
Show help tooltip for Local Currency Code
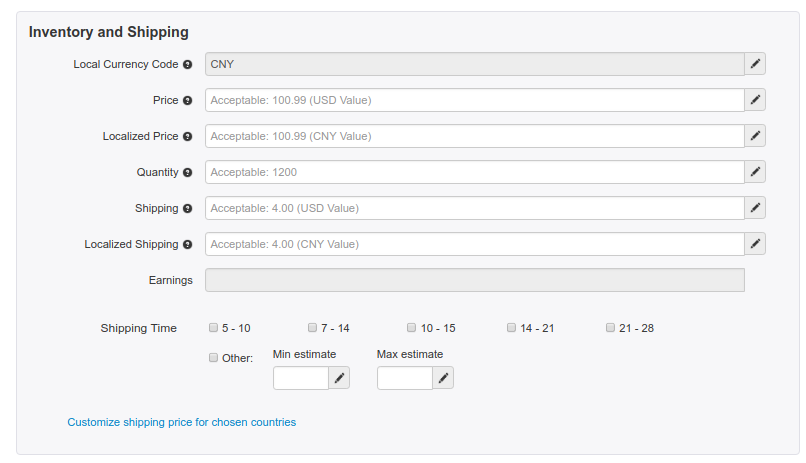pos(187,65)
